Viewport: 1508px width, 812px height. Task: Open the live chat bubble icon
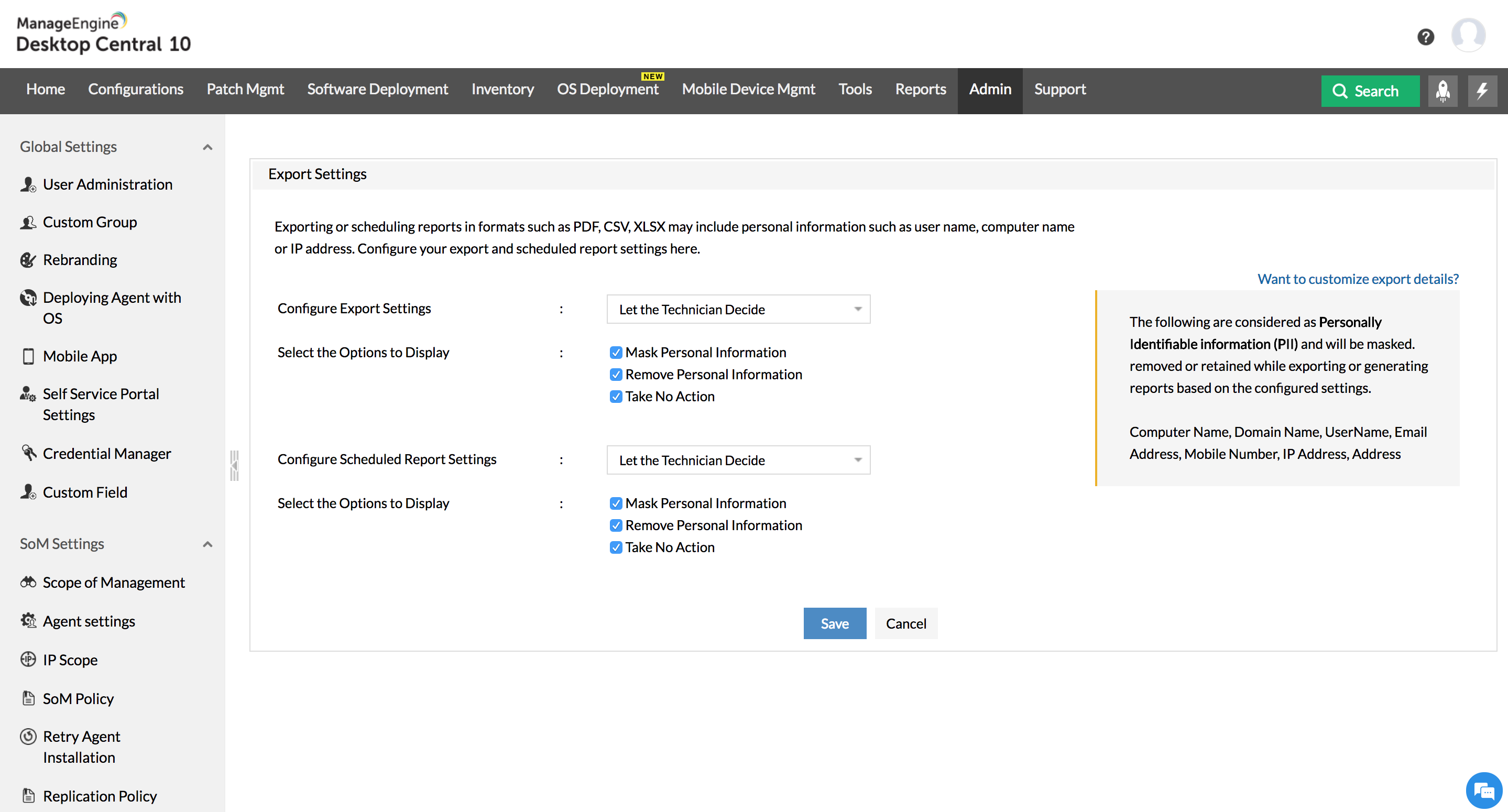click(1483, 791)
